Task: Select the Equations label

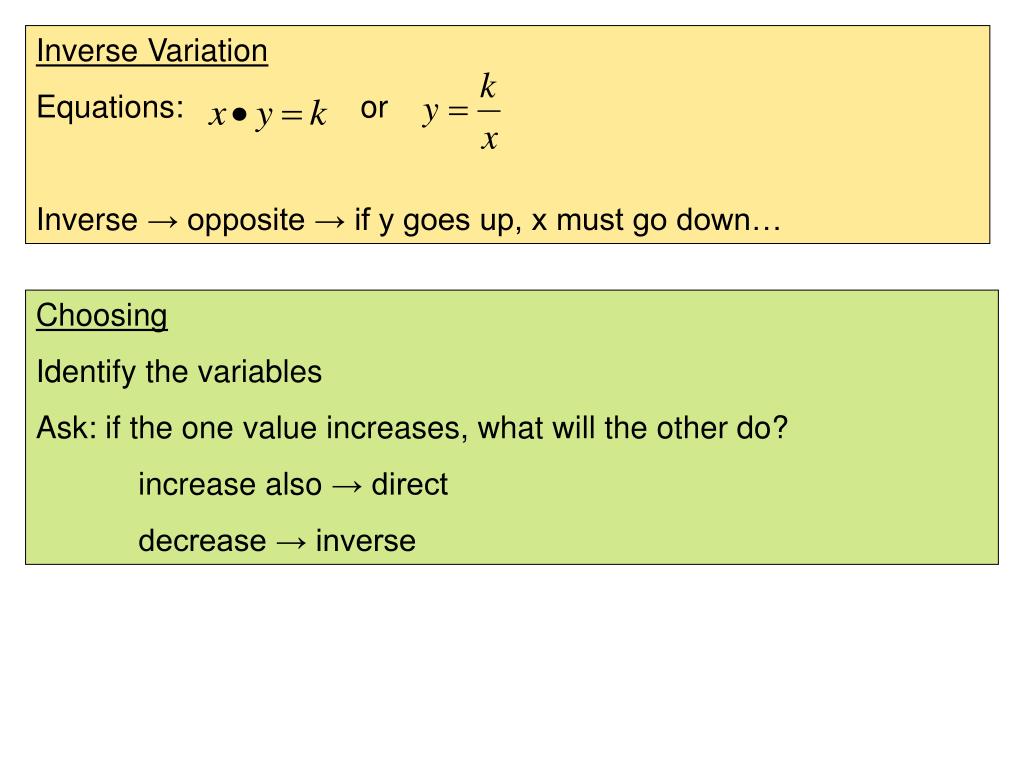Action: 110,106
